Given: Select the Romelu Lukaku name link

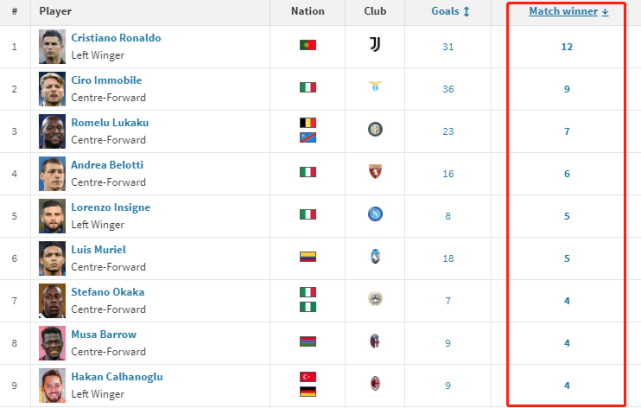Looking at the screenshot, I should pyautogui.click(x=110, y=123).
